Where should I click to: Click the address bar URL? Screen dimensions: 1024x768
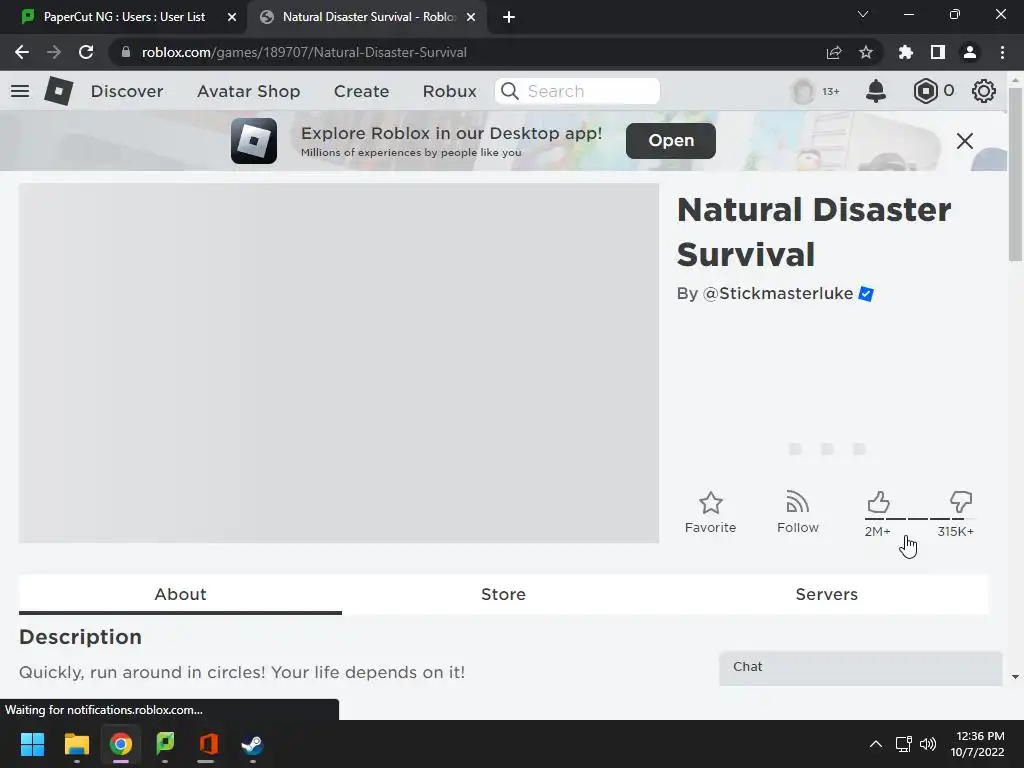[x=304, y=52]
